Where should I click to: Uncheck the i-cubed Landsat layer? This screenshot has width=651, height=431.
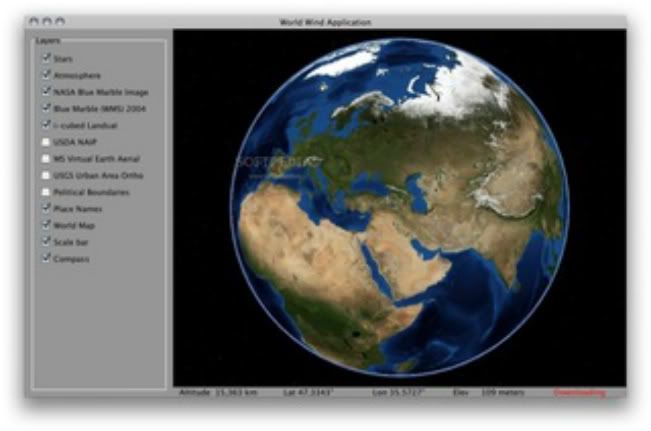(46, 125)
